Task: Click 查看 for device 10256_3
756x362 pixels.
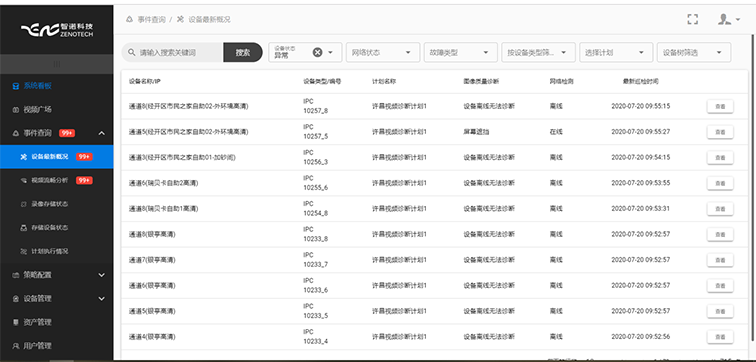Action: [720, 157]
